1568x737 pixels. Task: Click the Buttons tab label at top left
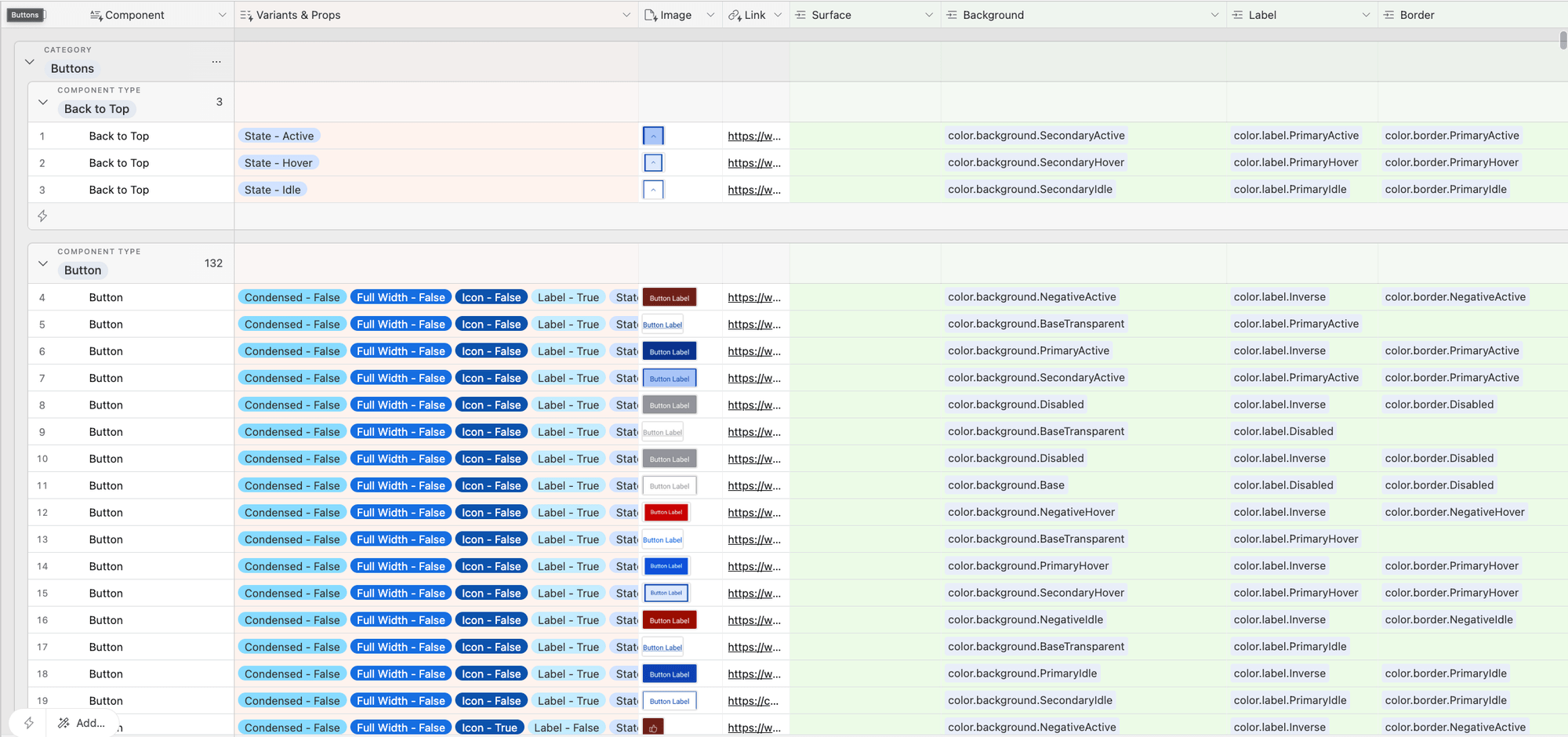tap(25, 15)
